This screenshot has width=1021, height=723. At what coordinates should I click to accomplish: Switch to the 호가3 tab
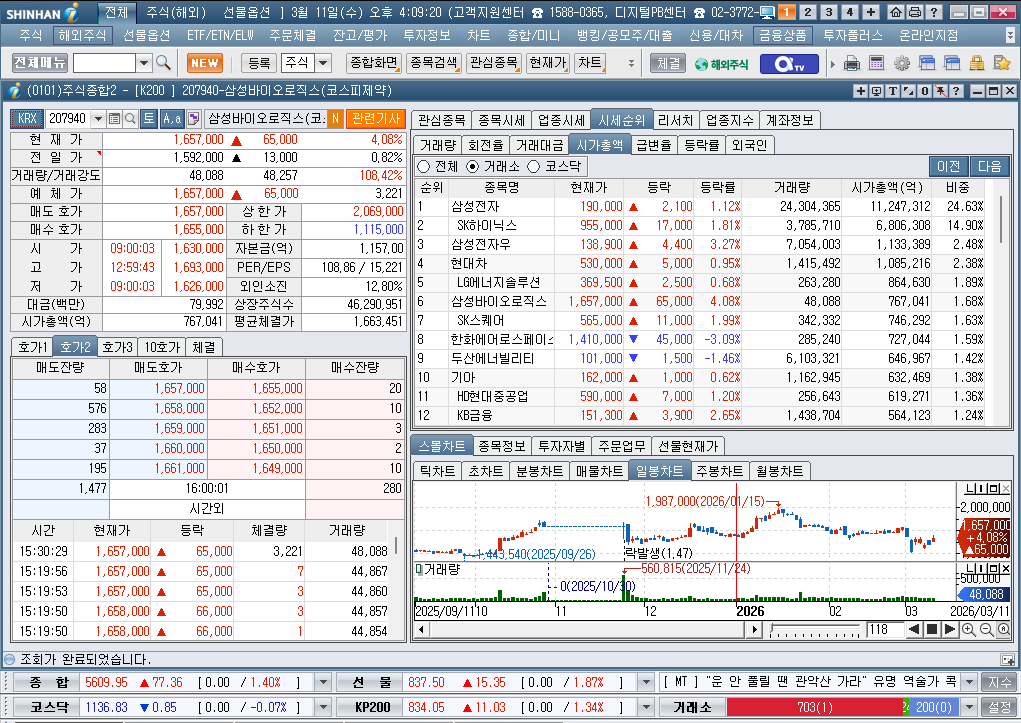click(118, 347)
